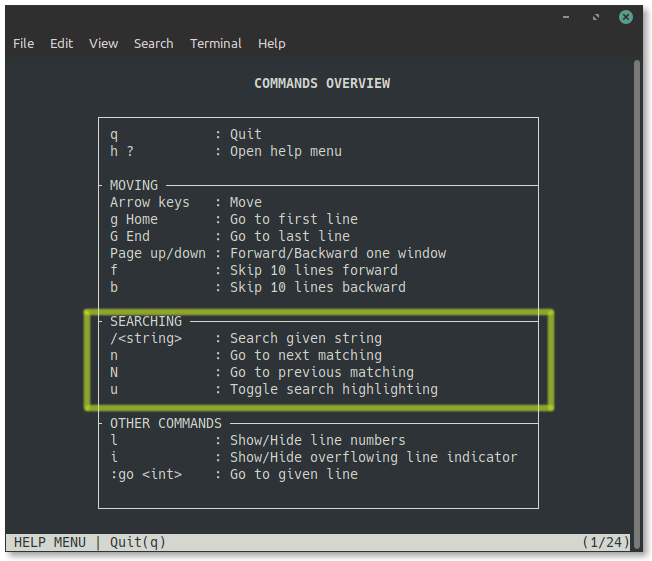Click 'Skip 10 lines backward' text
This screenshot has height=561, width=652.
point(318,287)
